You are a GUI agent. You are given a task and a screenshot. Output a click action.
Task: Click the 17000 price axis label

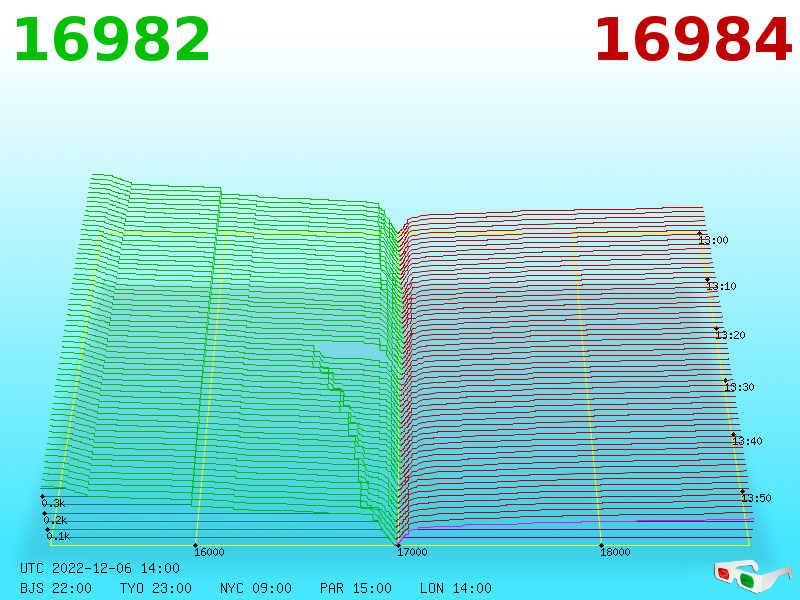click(412, 552)
